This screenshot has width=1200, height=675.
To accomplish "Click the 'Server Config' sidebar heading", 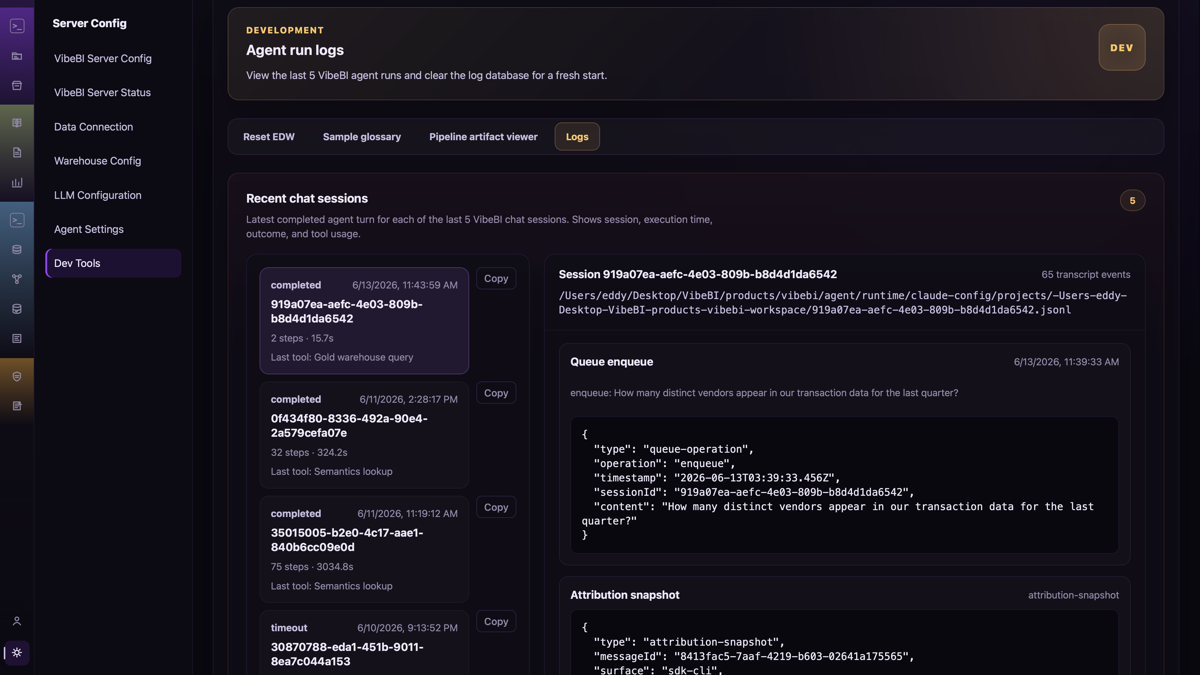I will point(90,23).
